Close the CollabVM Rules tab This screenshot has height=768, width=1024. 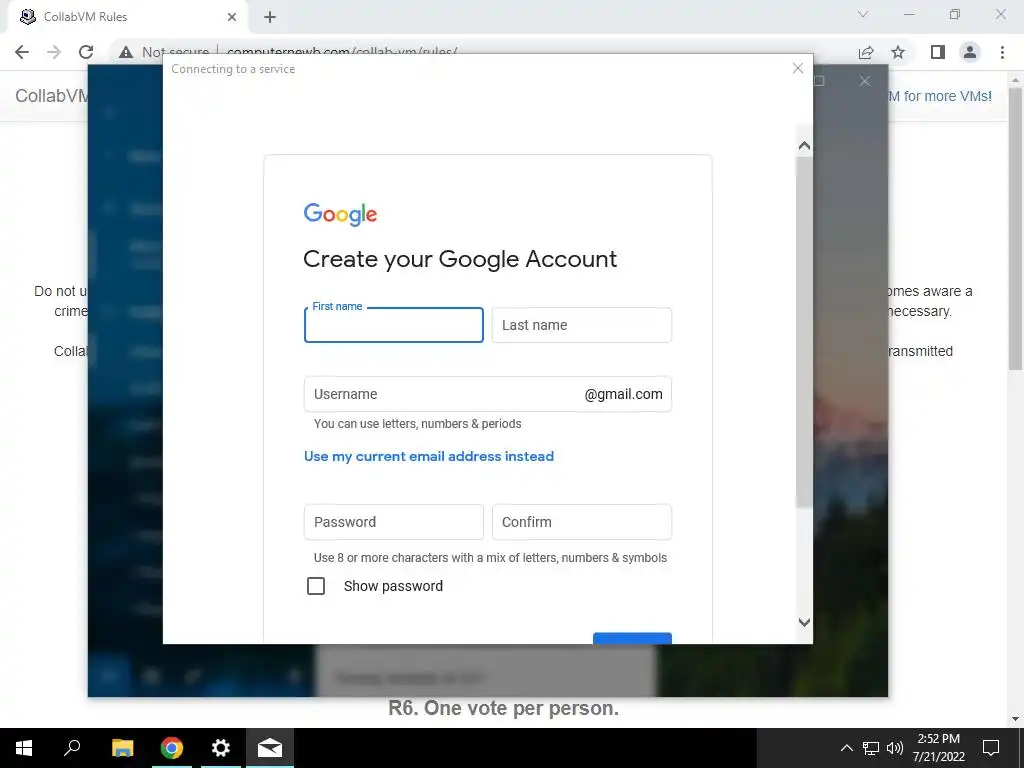pos(232,17)
